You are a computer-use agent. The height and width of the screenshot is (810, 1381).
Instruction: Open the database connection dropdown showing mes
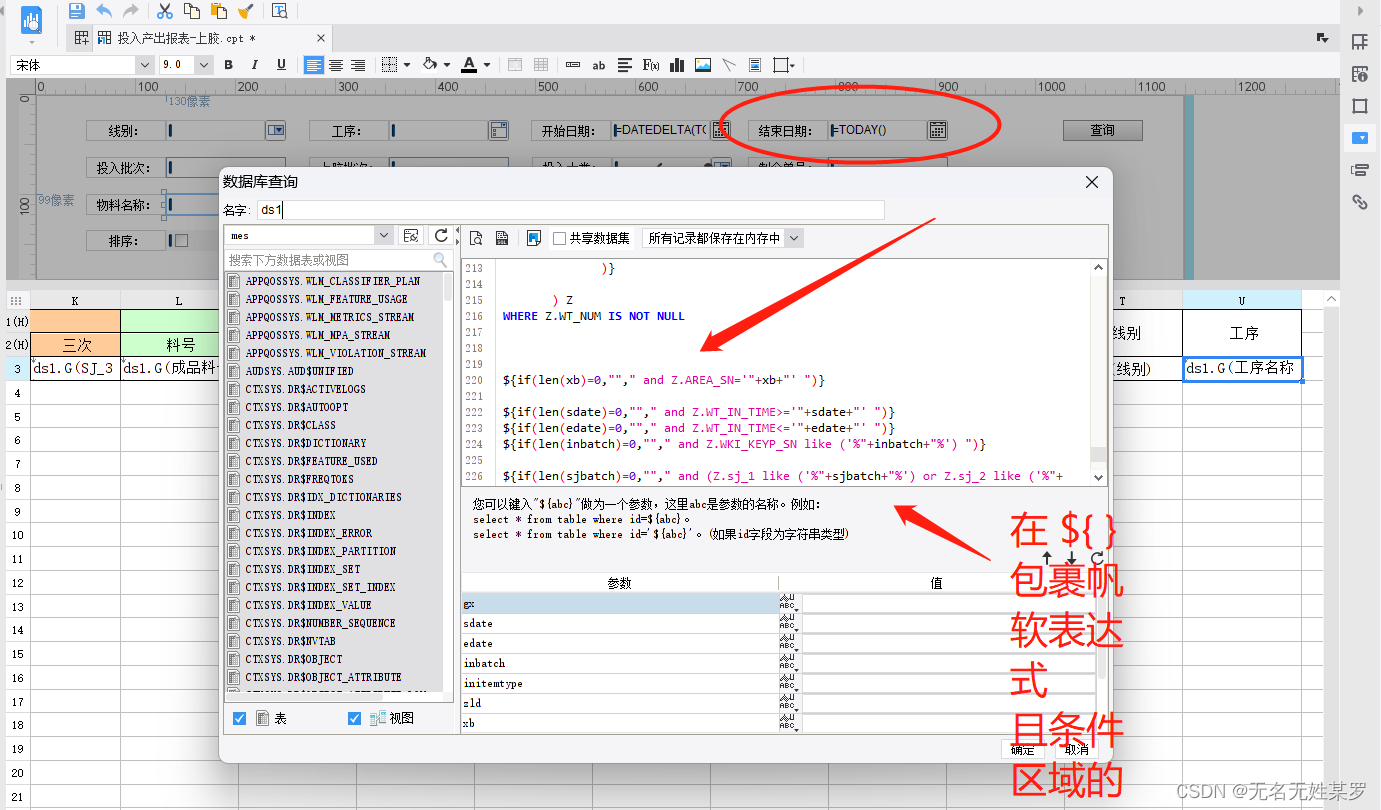click(x=384, y=235)
